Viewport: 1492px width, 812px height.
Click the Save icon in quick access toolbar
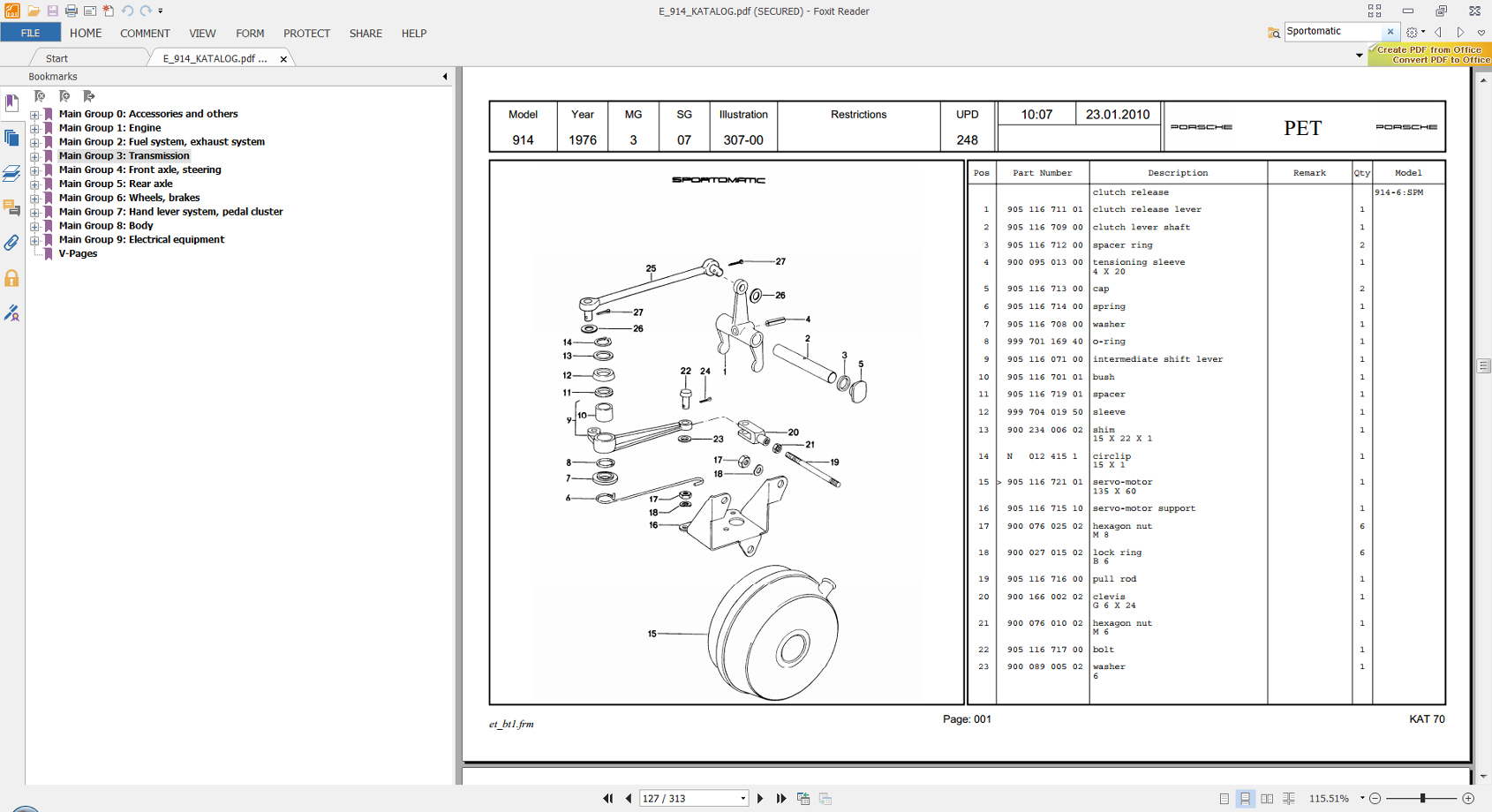point(52,11)
